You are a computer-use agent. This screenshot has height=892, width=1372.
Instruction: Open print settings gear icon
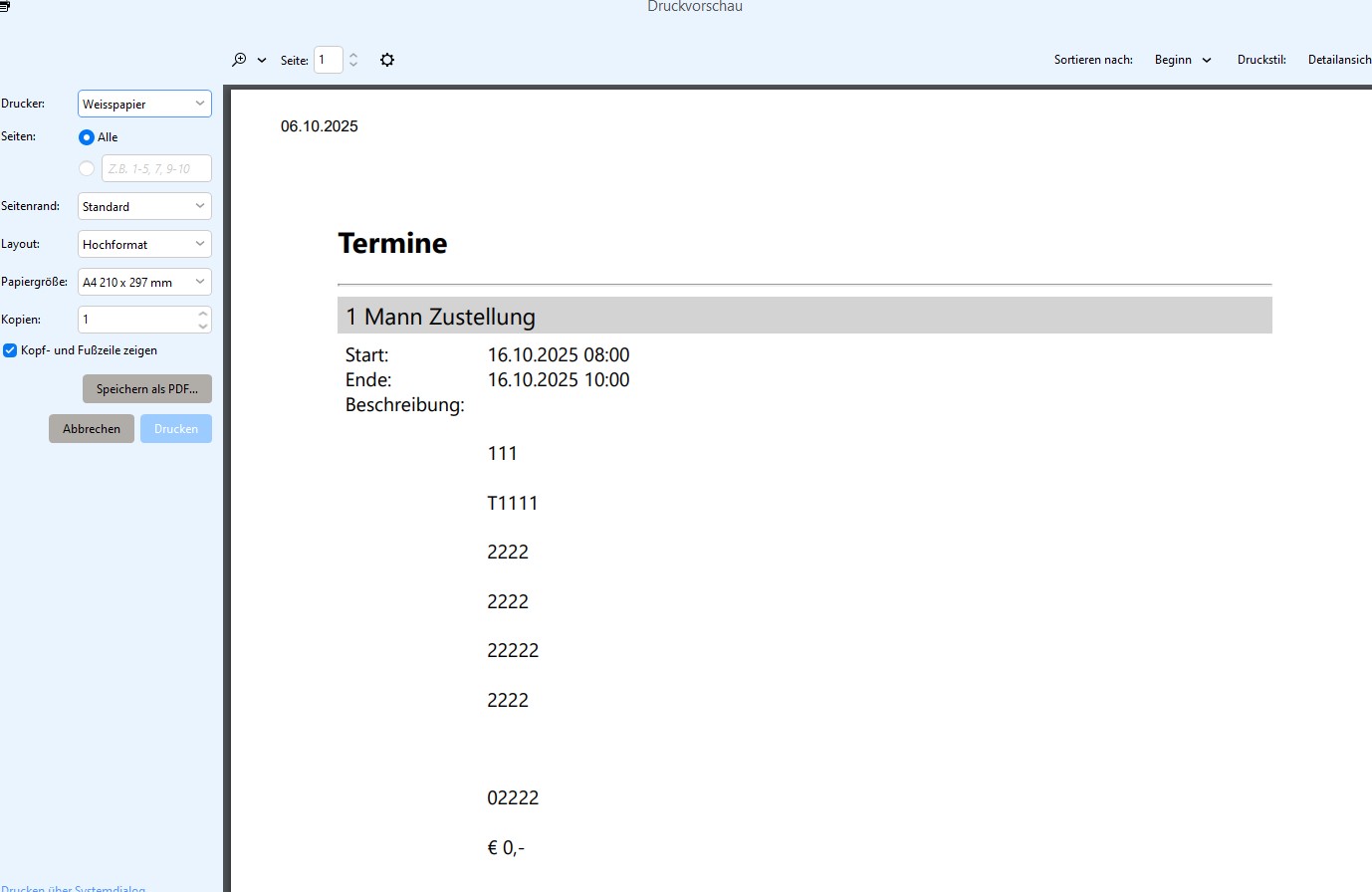(387, 60)
